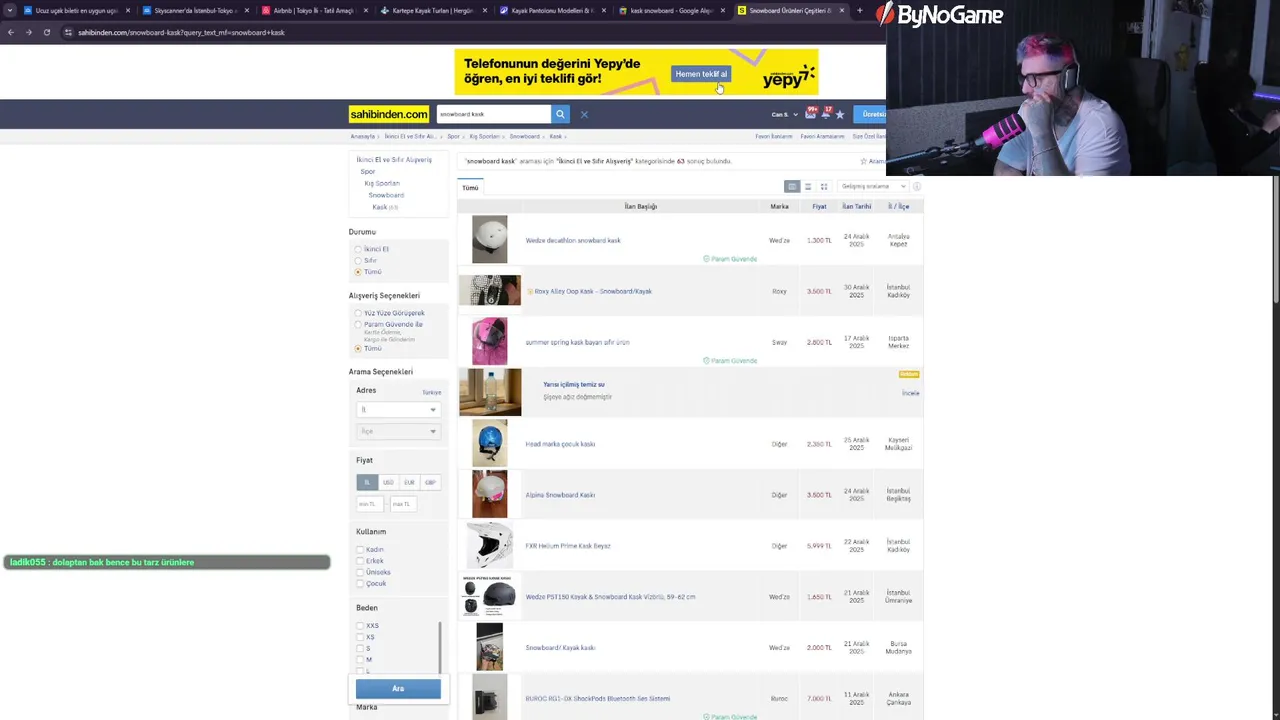The image size is (1280, 720).
Task: Close the Skyscanner browser tab
Action: (247, 10)
